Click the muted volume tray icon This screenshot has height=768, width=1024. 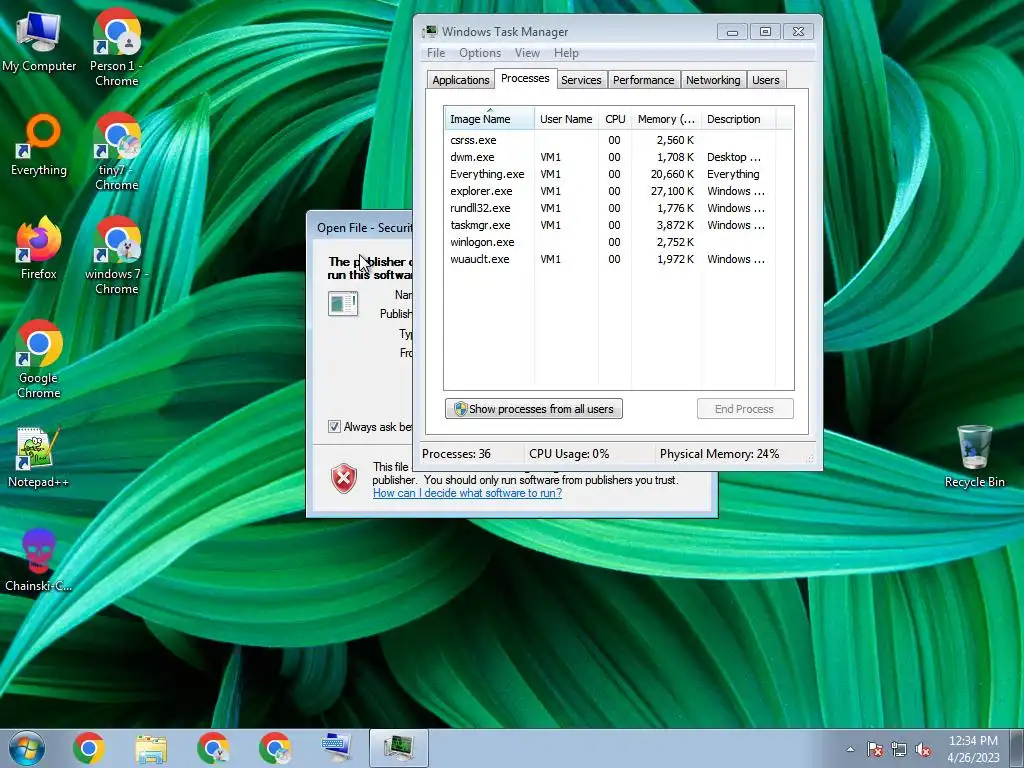coord(923,749)
